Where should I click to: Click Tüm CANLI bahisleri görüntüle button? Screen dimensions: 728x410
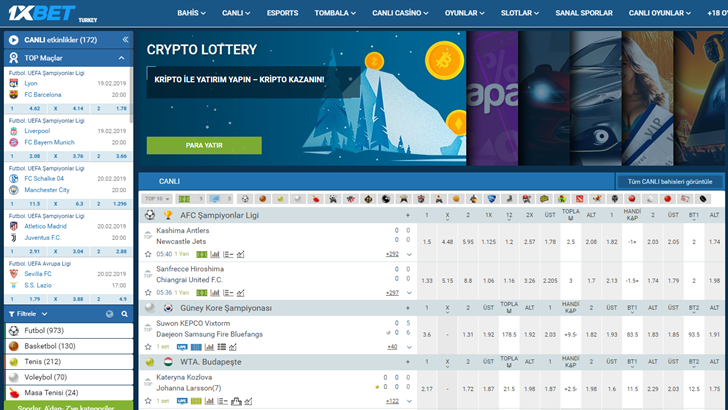[x=670, y=182]
